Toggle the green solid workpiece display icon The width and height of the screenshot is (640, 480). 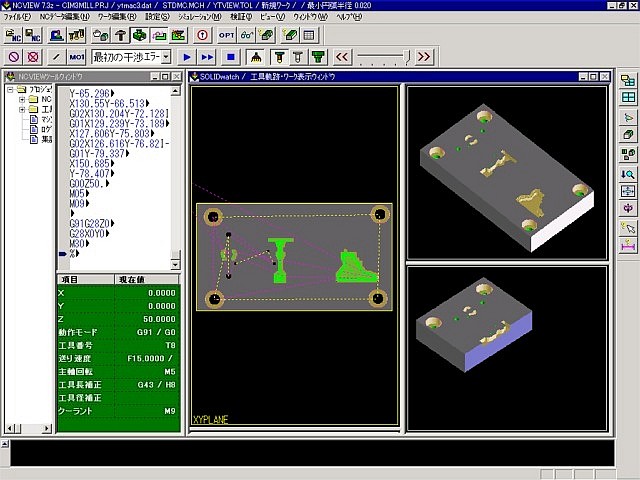pos(140,36)
